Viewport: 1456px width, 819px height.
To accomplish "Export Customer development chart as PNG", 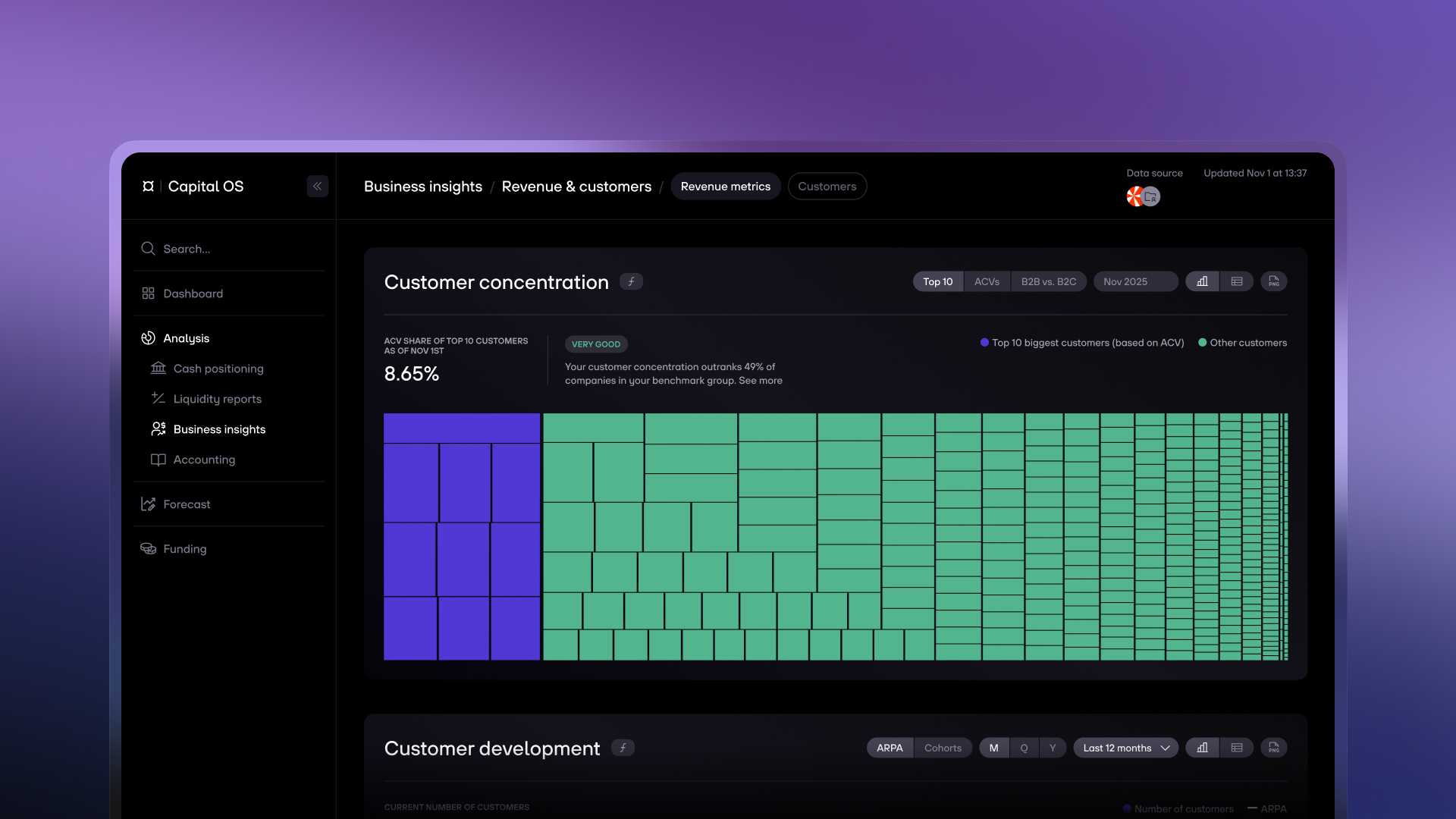I will [1273, 748].
